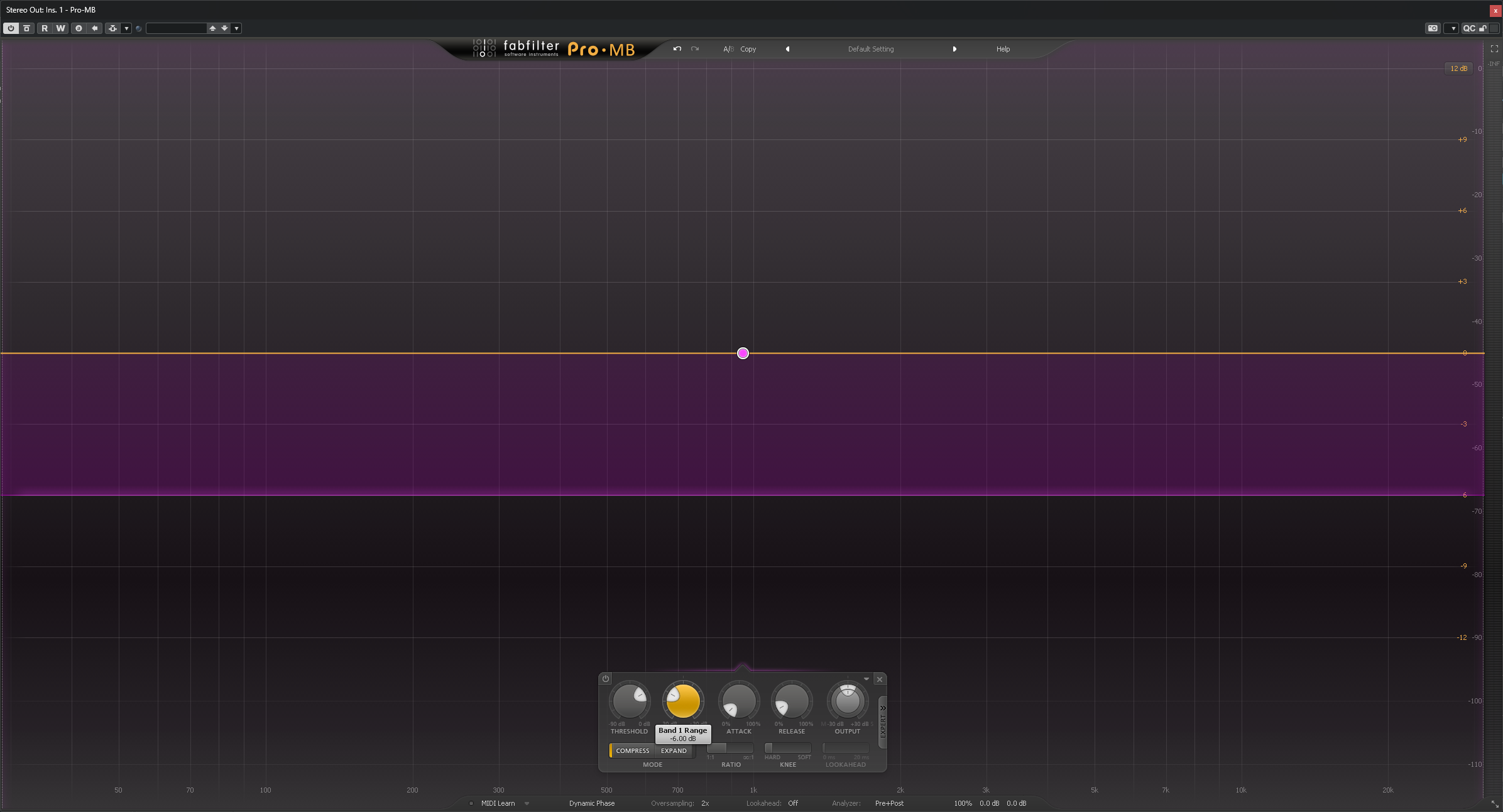The height and width of the screenshot is (812, 1503).
Task: Click the Copy button
Action: 748,49
